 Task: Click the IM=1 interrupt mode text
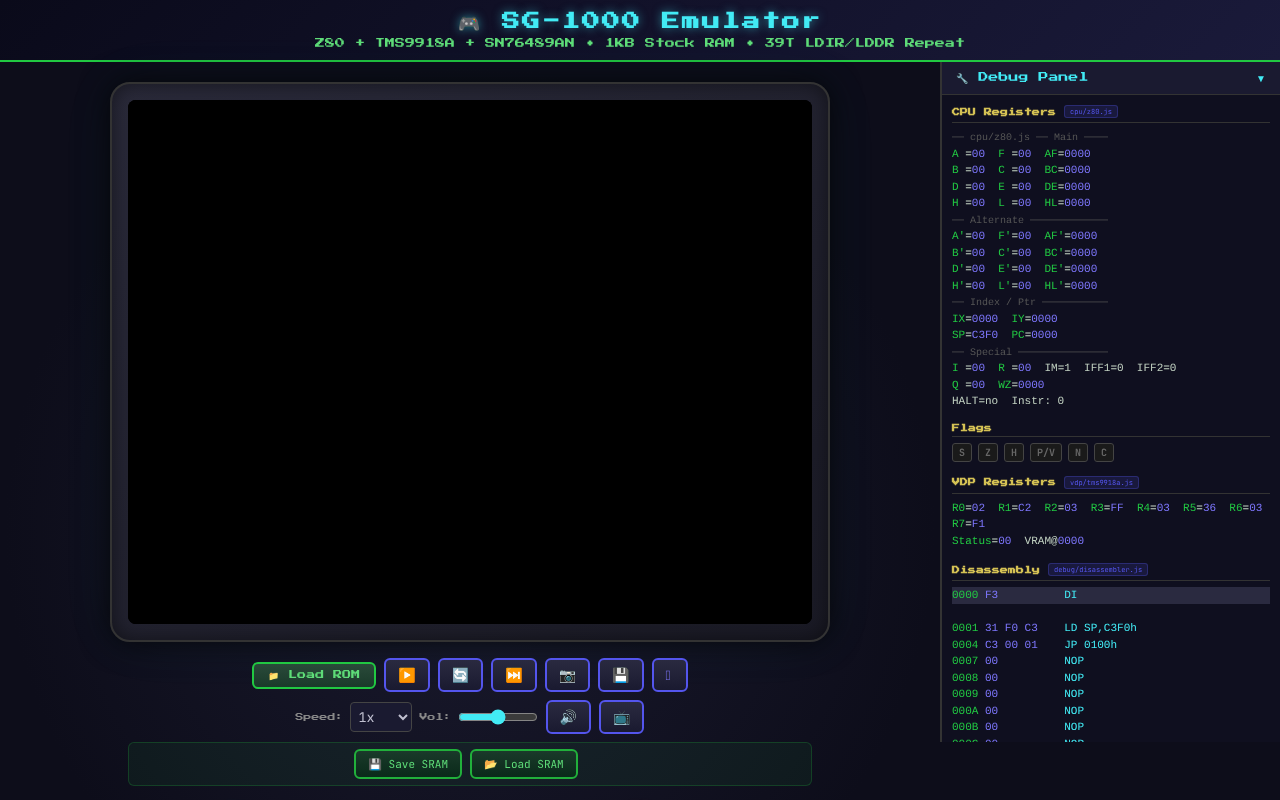pyautogui.click(x=1058, y=368)
